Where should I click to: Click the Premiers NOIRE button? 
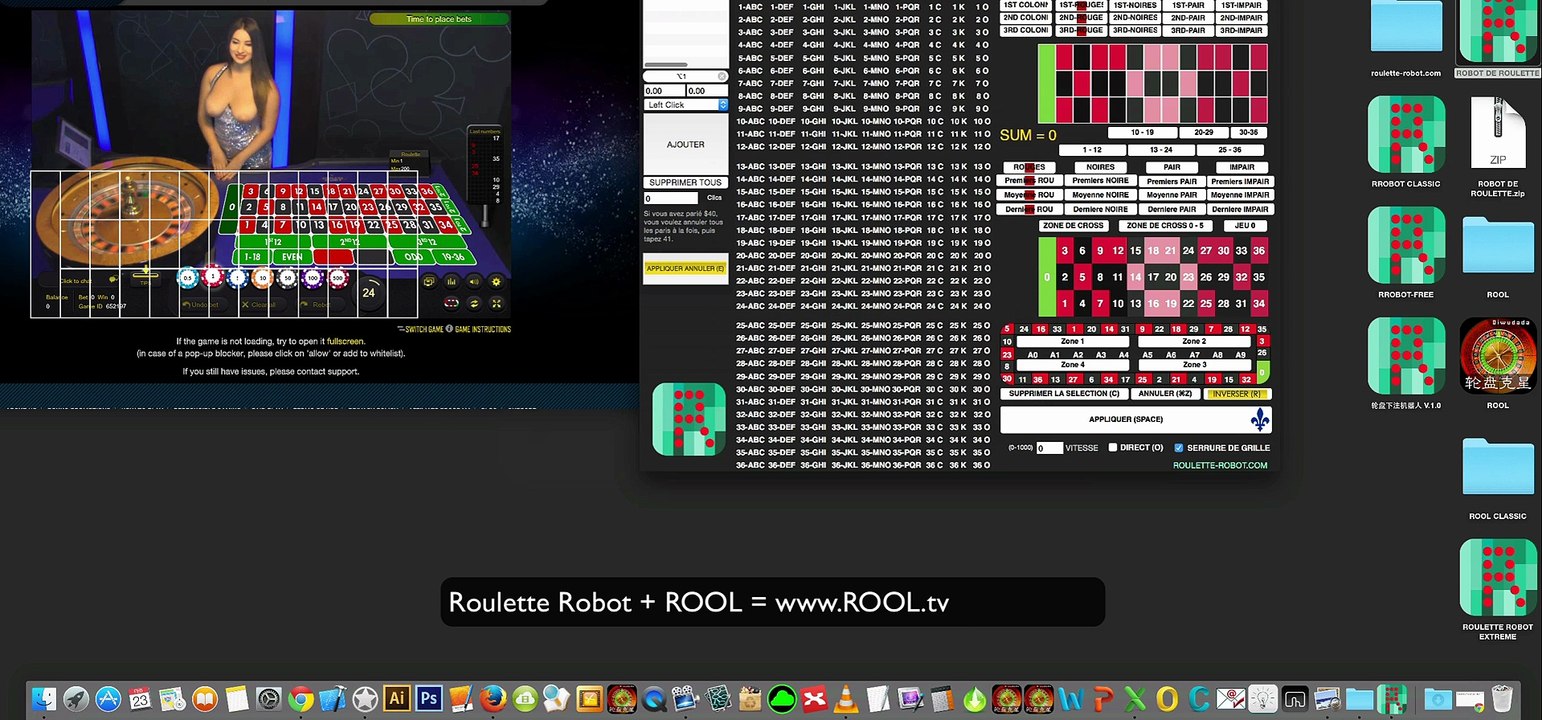(1101, 181)
